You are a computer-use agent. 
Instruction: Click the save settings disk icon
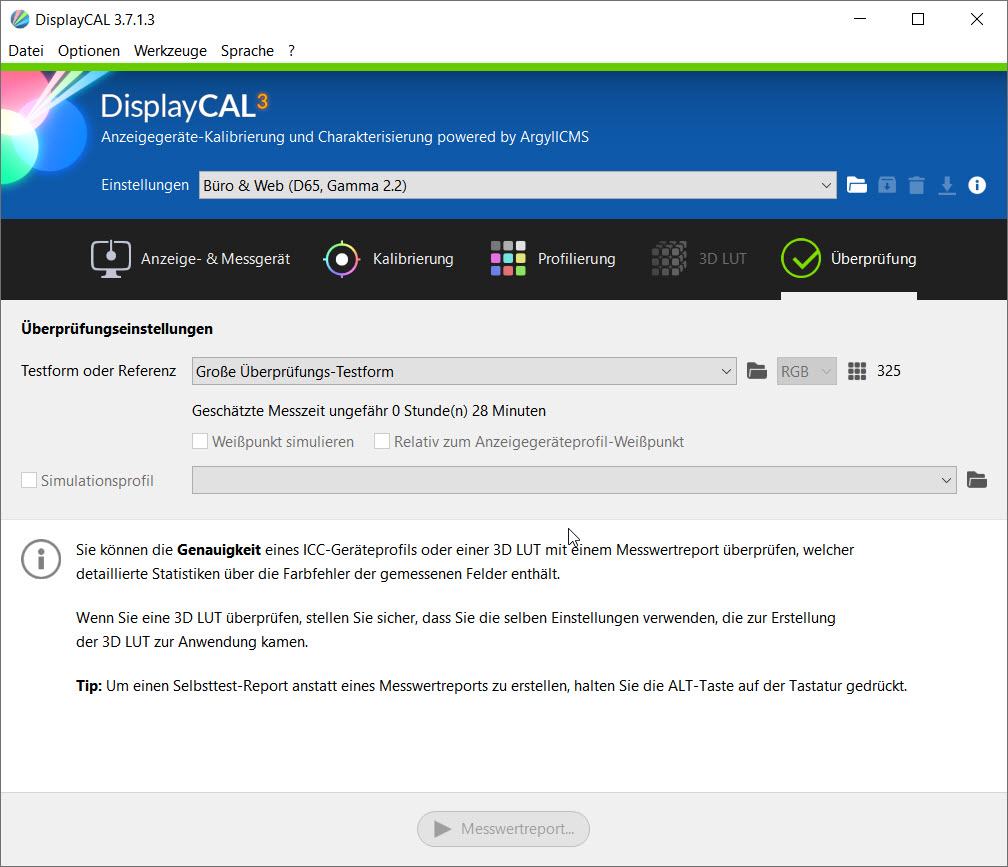(886, 185)
